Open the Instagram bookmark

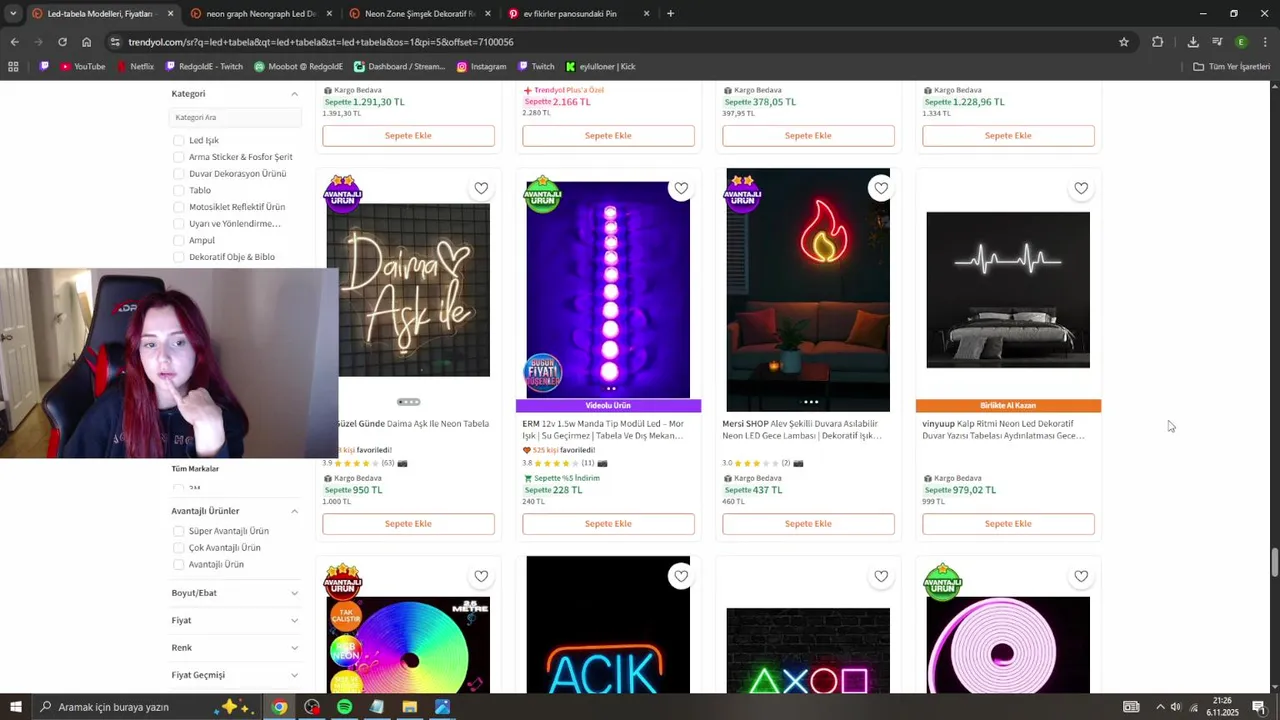(x=481, y=67)
